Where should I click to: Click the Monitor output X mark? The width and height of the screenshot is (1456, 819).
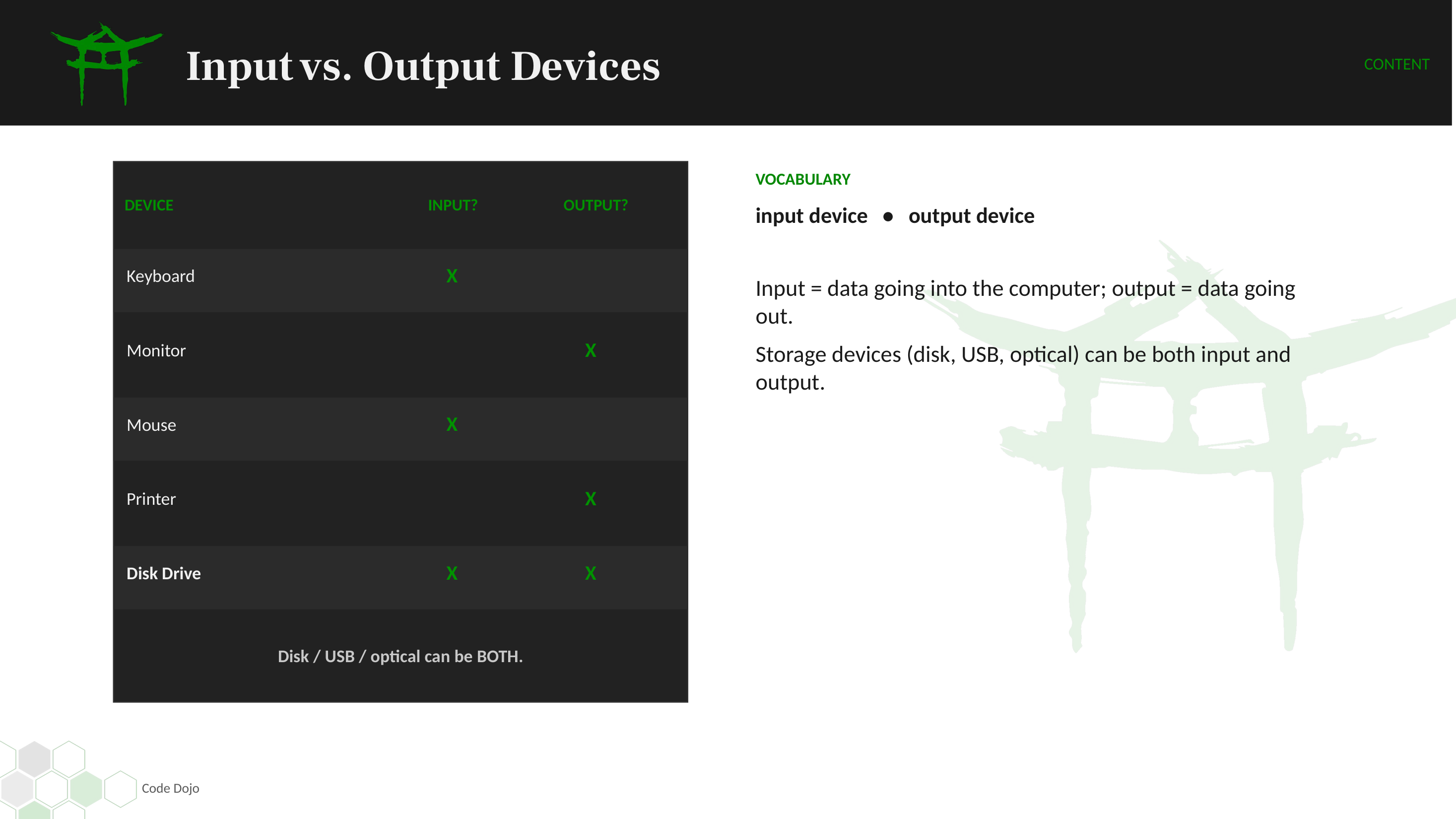pyautogui.click(x=590, y=350)
